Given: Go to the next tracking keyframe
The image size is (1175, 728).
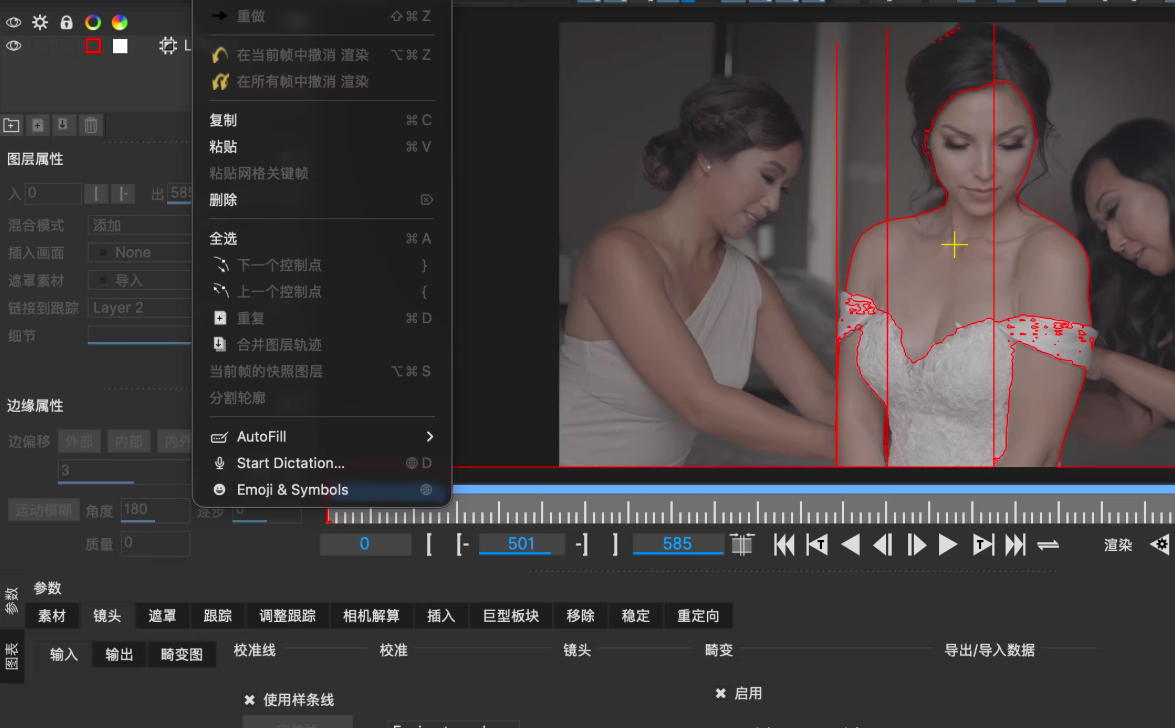Looking at the screenshot, I should [x=983, y=545].
